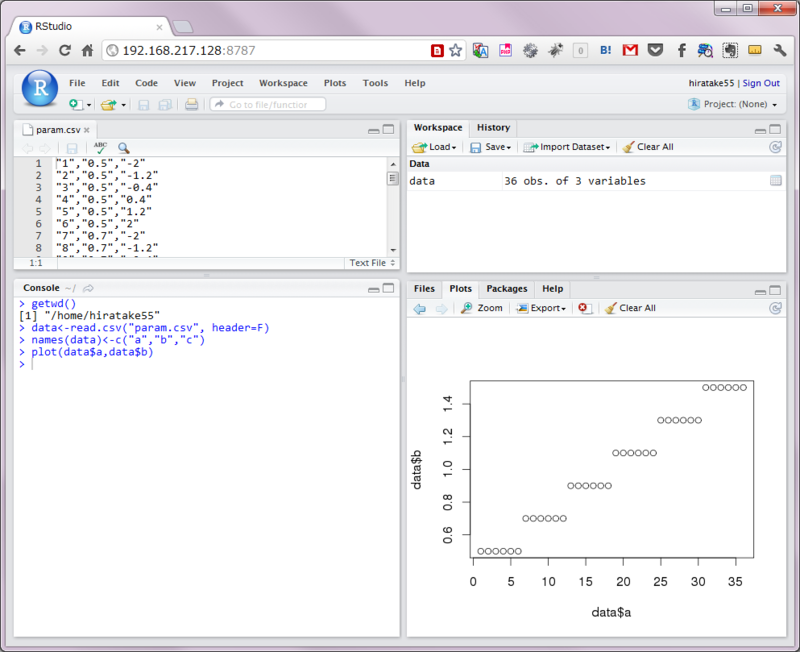Screen dimensions: 800x652
Task: Click the editor save disk icon
Action: coord(72,148)
